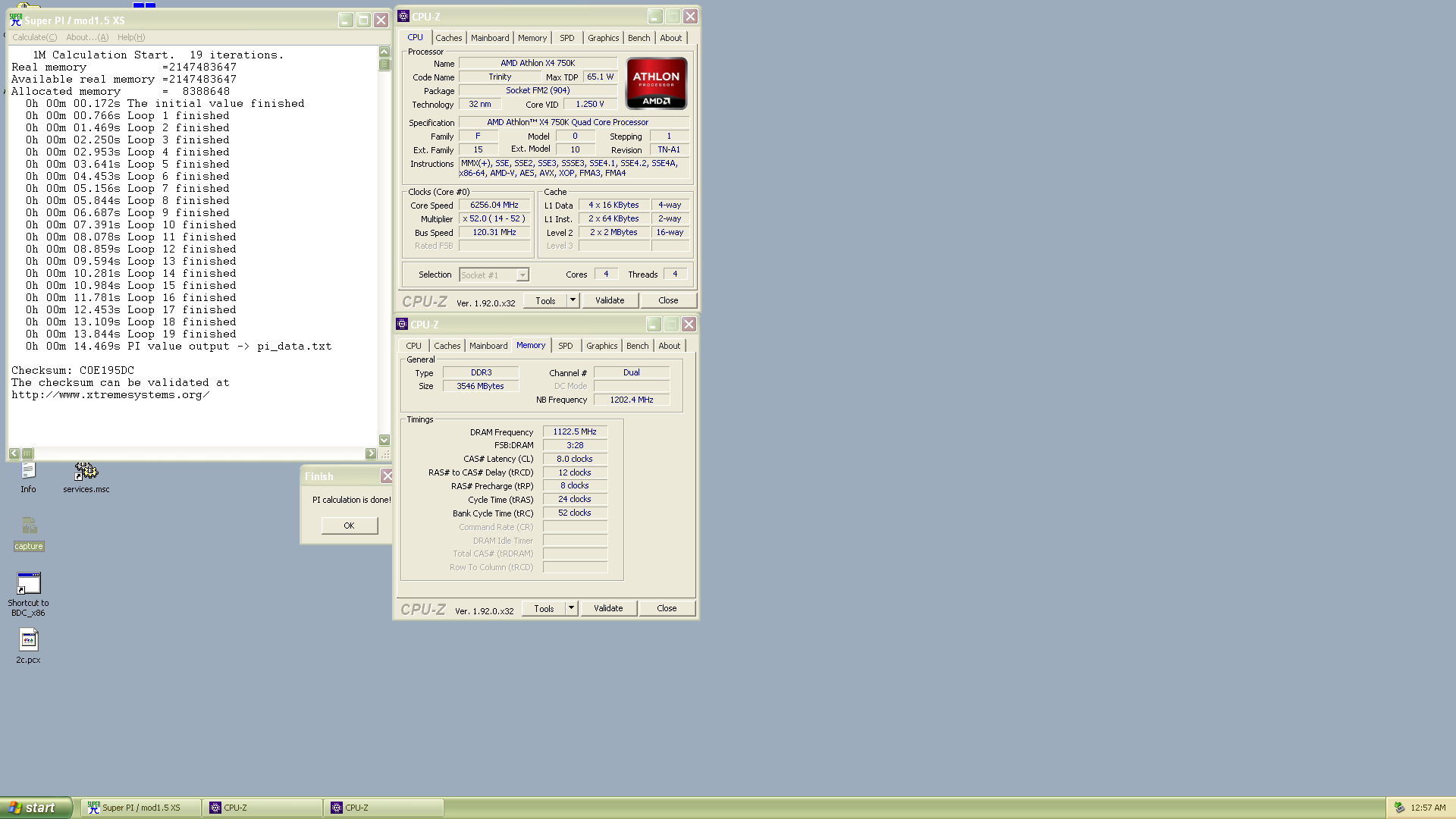Image resolution: width=1456 pixels, height=819 pixels.
Task: Click the Core VID 1.250 V value
Action: 590,105
